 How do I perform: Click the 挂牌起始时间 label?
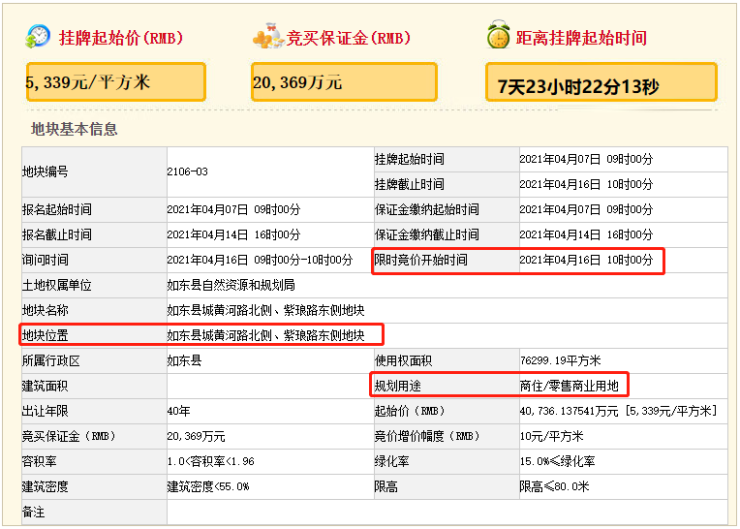pyautogui.click(x=409, y=159)
